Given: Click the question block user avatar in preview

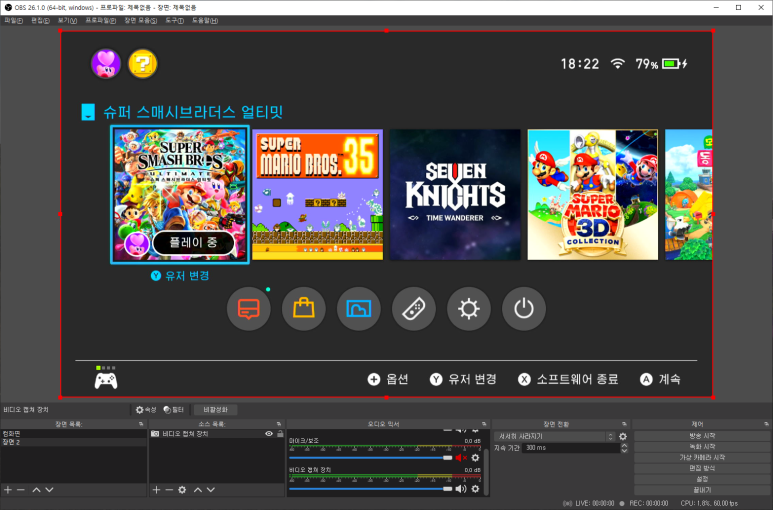Looking at the screenshot, I should [143, 64].
